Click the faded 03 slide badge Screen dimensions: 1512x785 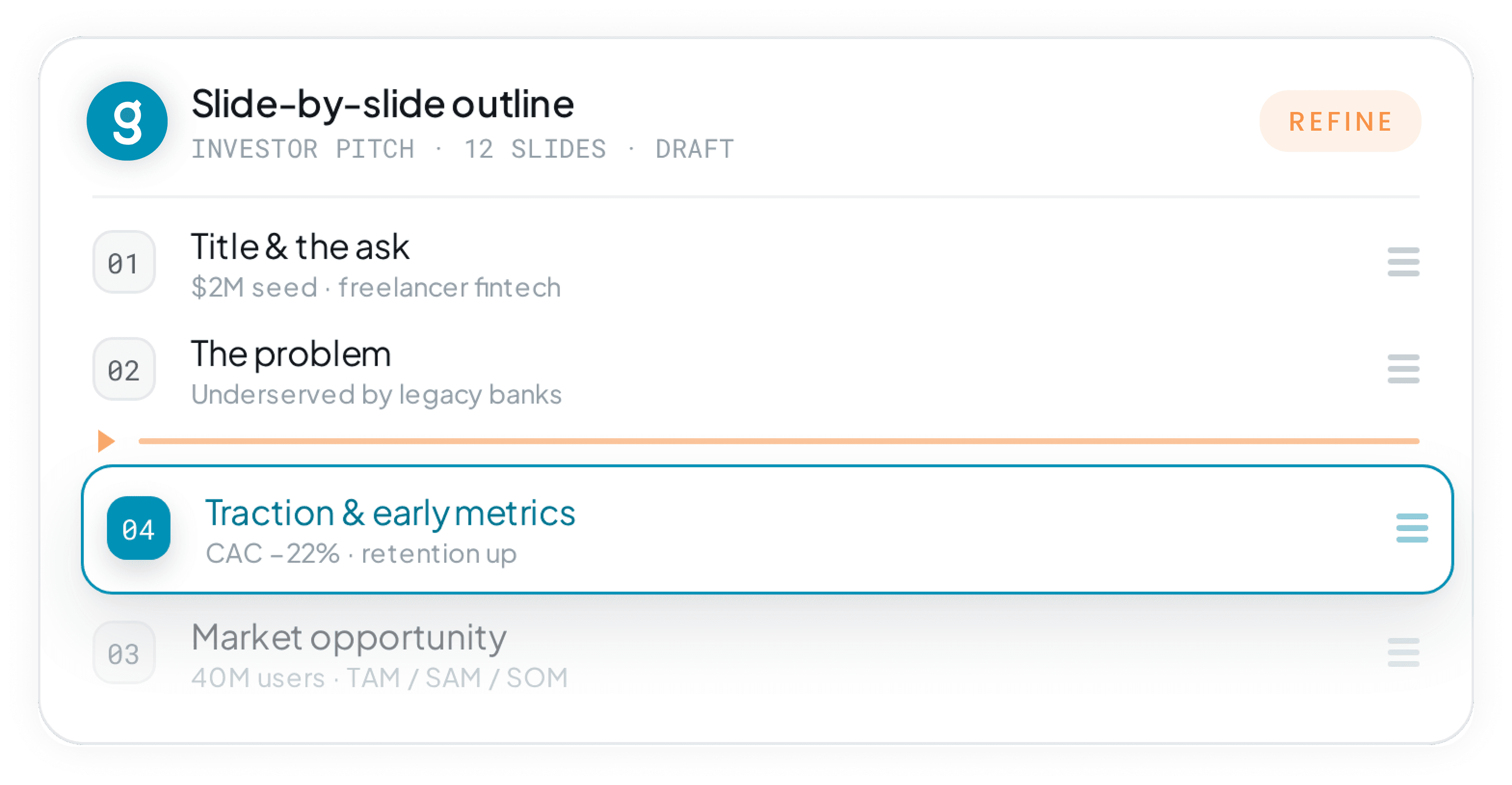pyautogui.click(x=124, y=653)
